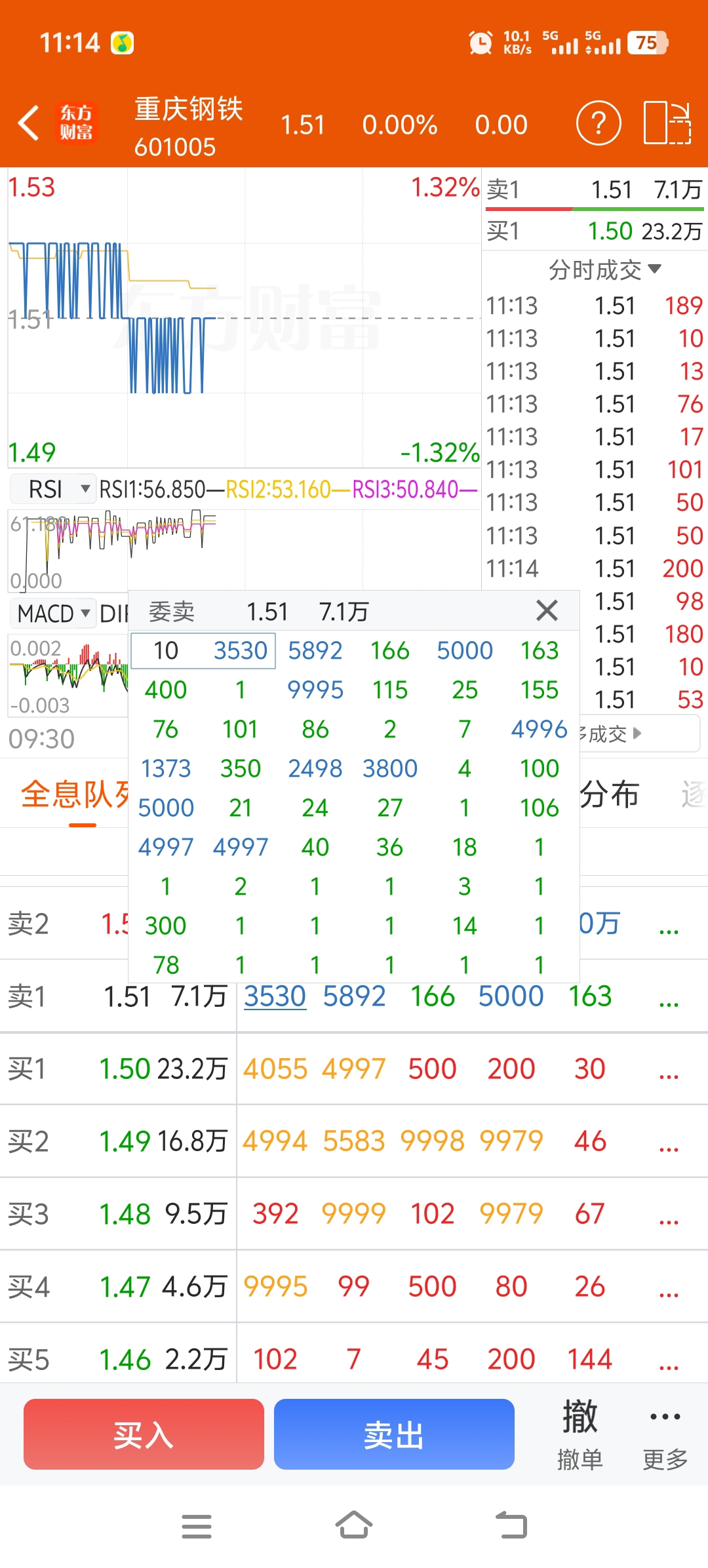Screen dimensions: 708x1568
Task: Tap the 买1 1.50 23.2万 quote row
Action: tap(595, 231)
